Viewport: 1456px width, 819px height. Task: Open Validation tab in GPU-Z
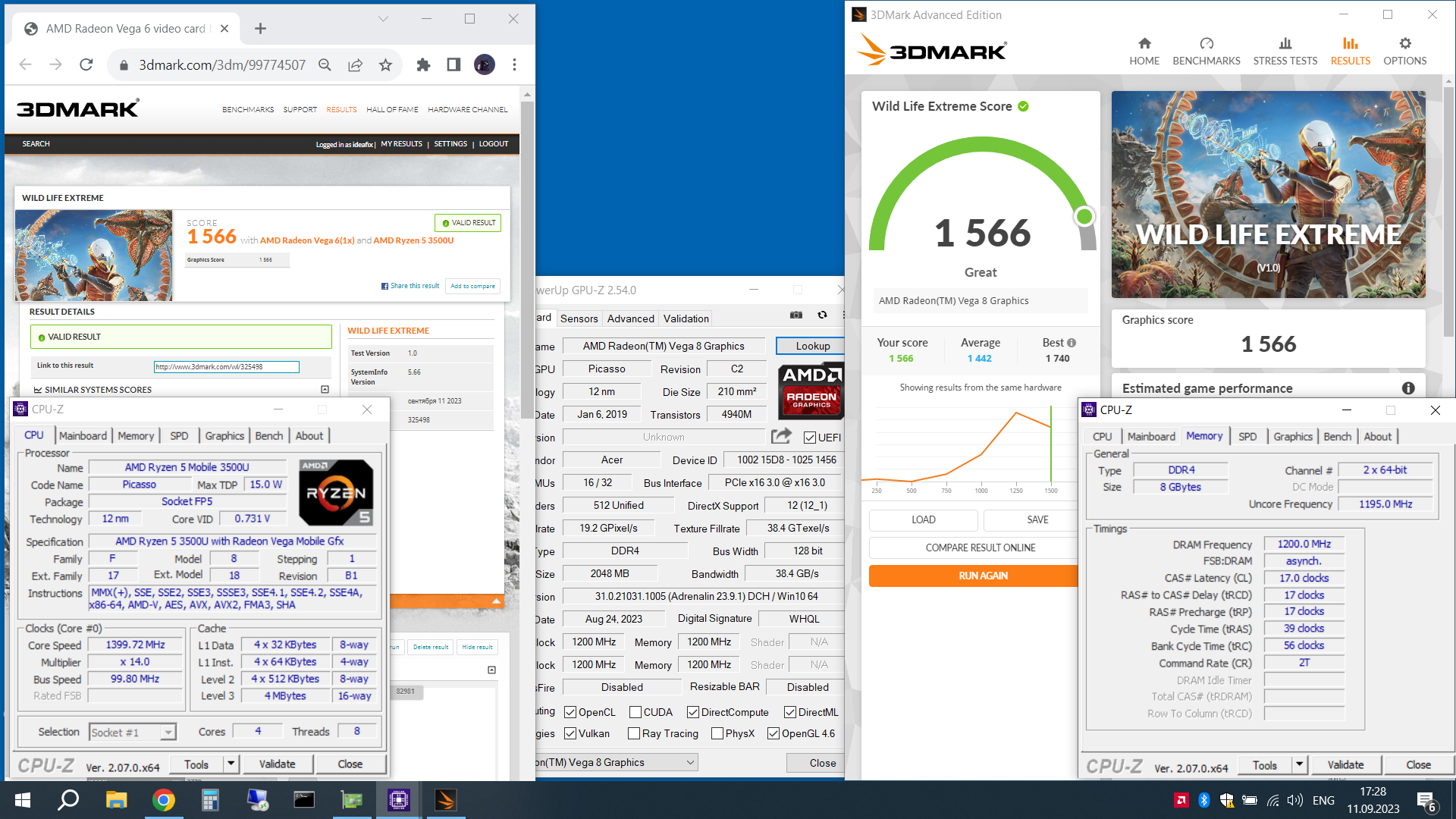click(x=686, y=318)
